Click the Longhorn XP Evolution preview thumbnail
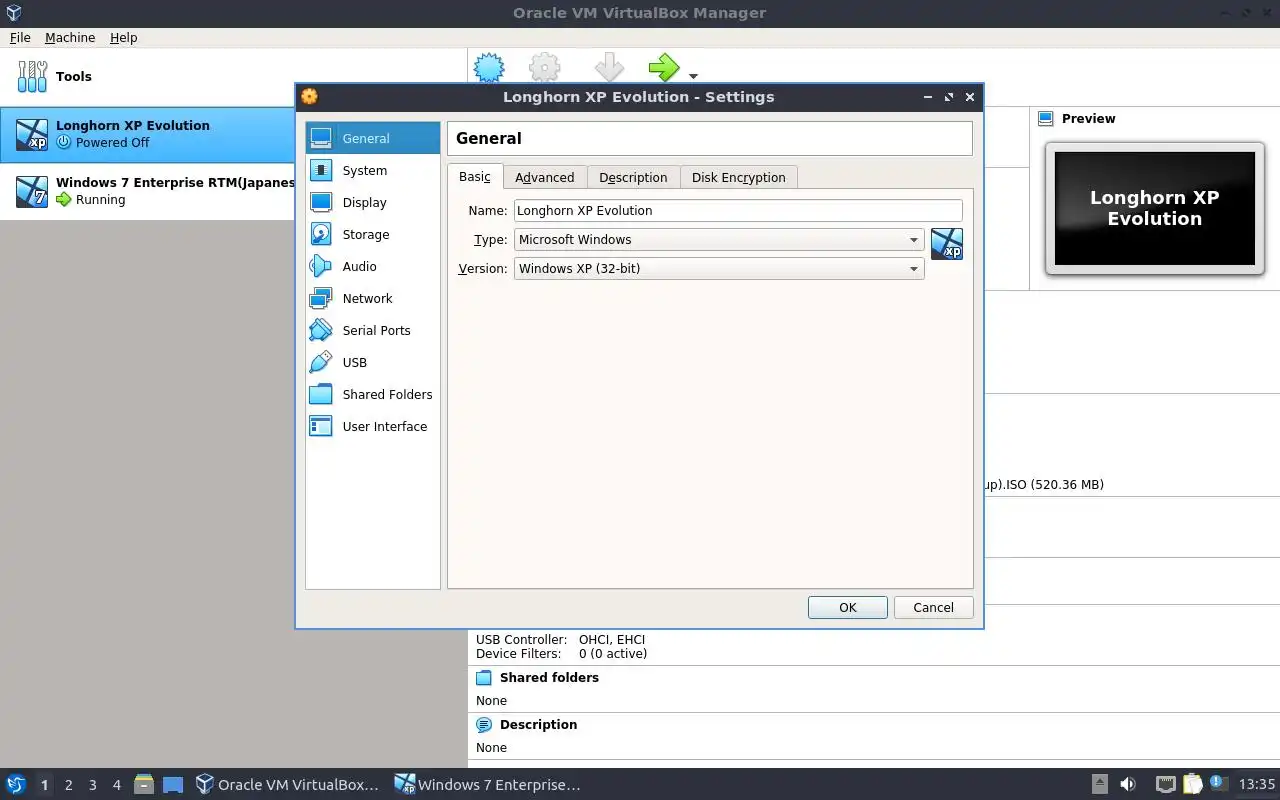 tap(1155, 208)
